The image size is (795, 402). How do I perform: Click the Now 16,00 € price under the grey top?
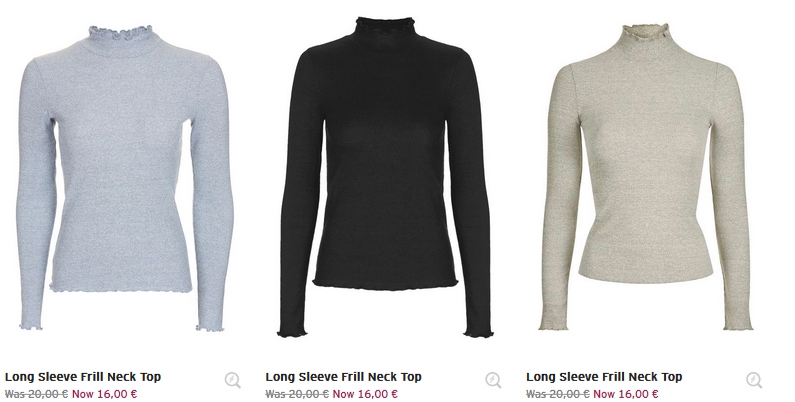click(x=104, y=394)
